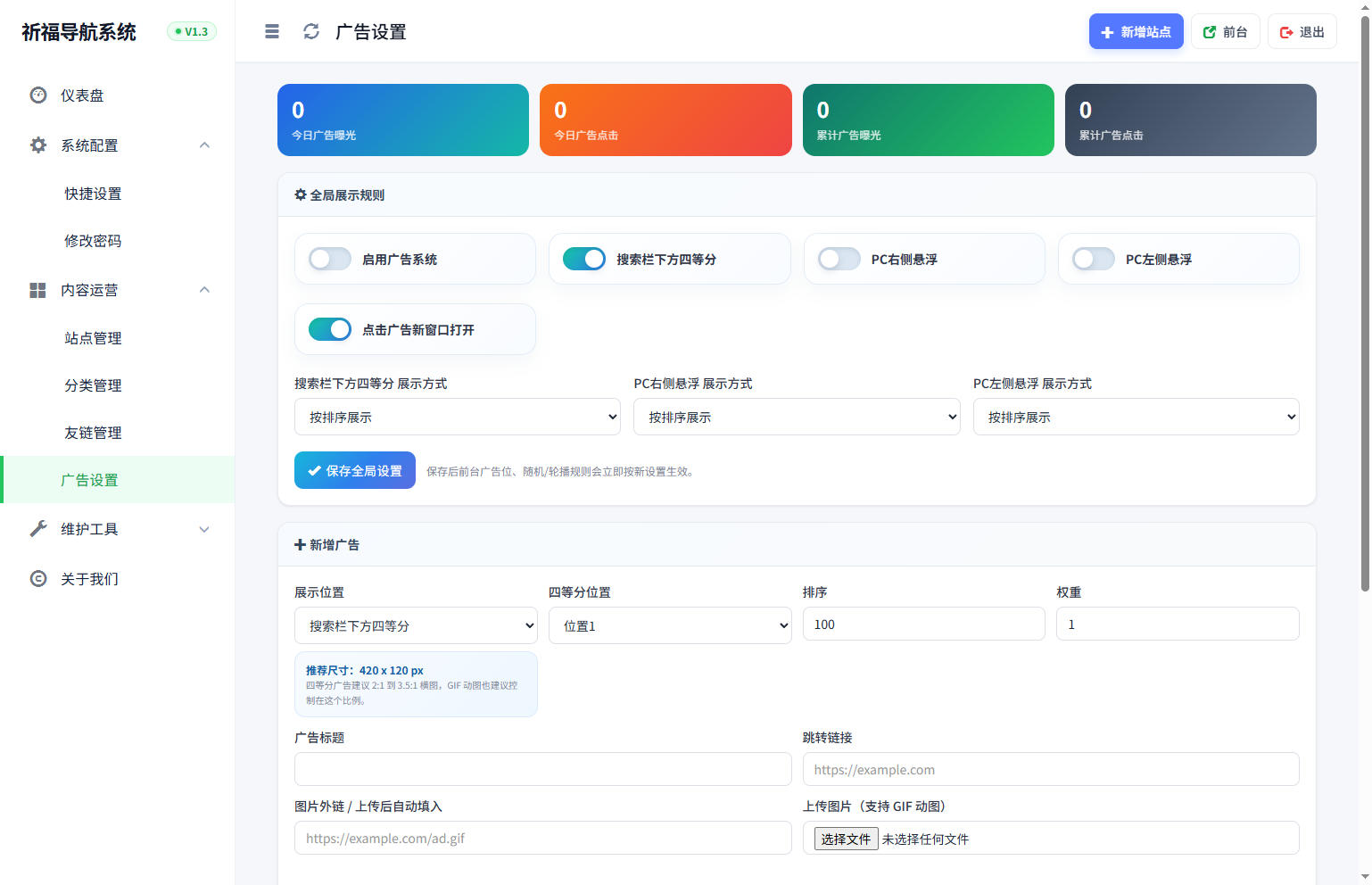Viewport: 1372px width, 885px height.
Task: Click the V1.3 version badge
Action: tap(192, 31)
